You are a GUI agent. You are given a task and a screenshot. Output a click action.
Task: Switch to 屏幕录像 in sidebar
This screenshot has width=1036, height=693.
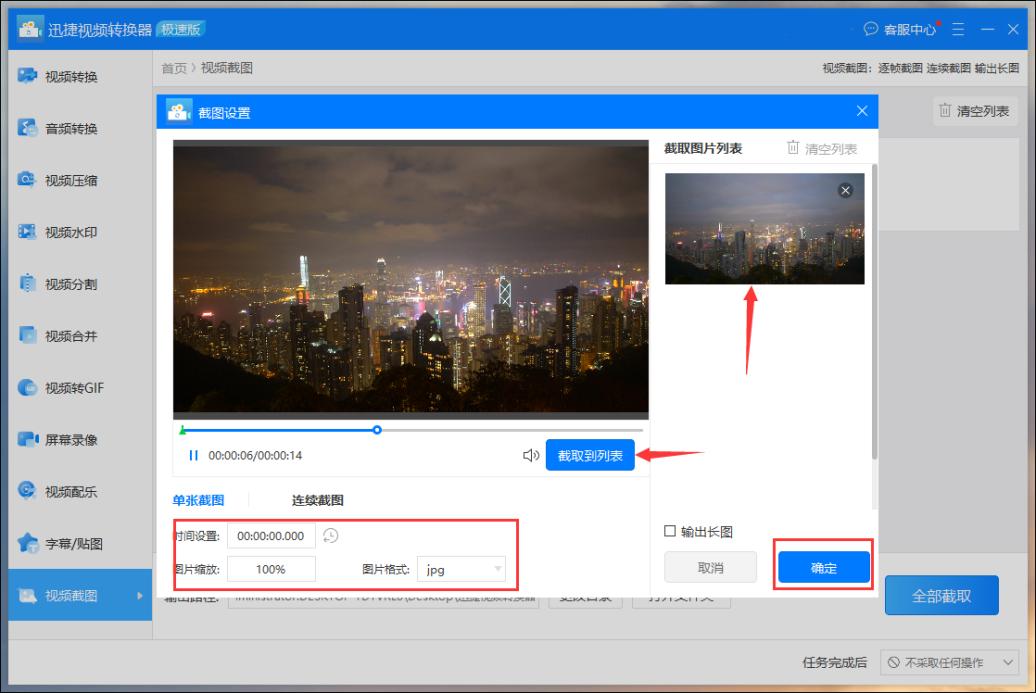[60, 439]
